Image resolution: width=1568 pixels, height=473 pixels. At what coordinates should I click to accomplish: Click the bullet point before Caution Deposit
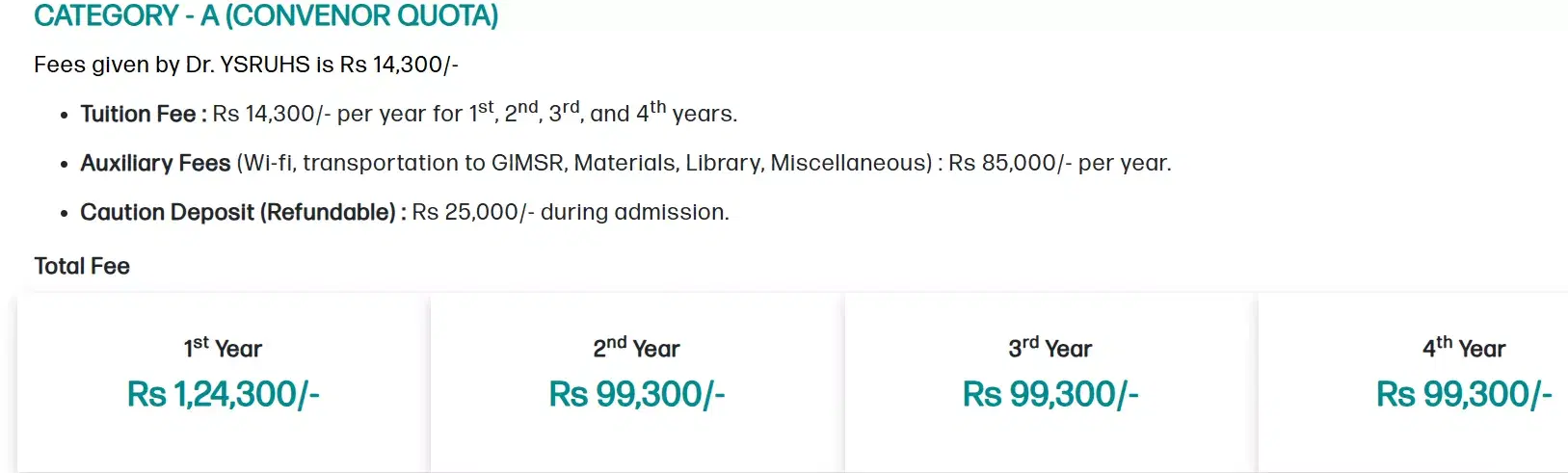[64, 214]
